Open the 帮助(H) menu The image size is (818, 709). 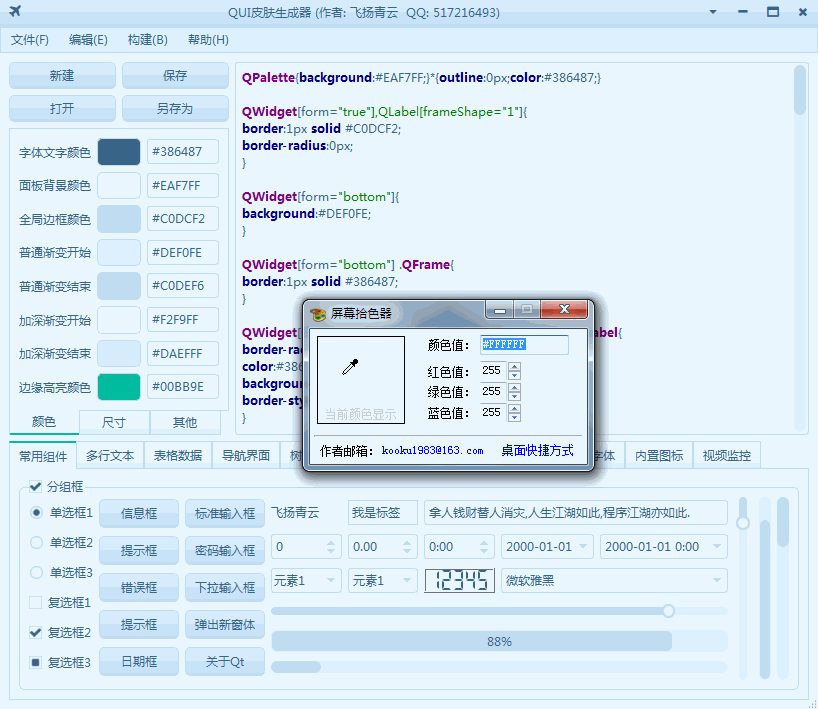(x=208, y=40)
